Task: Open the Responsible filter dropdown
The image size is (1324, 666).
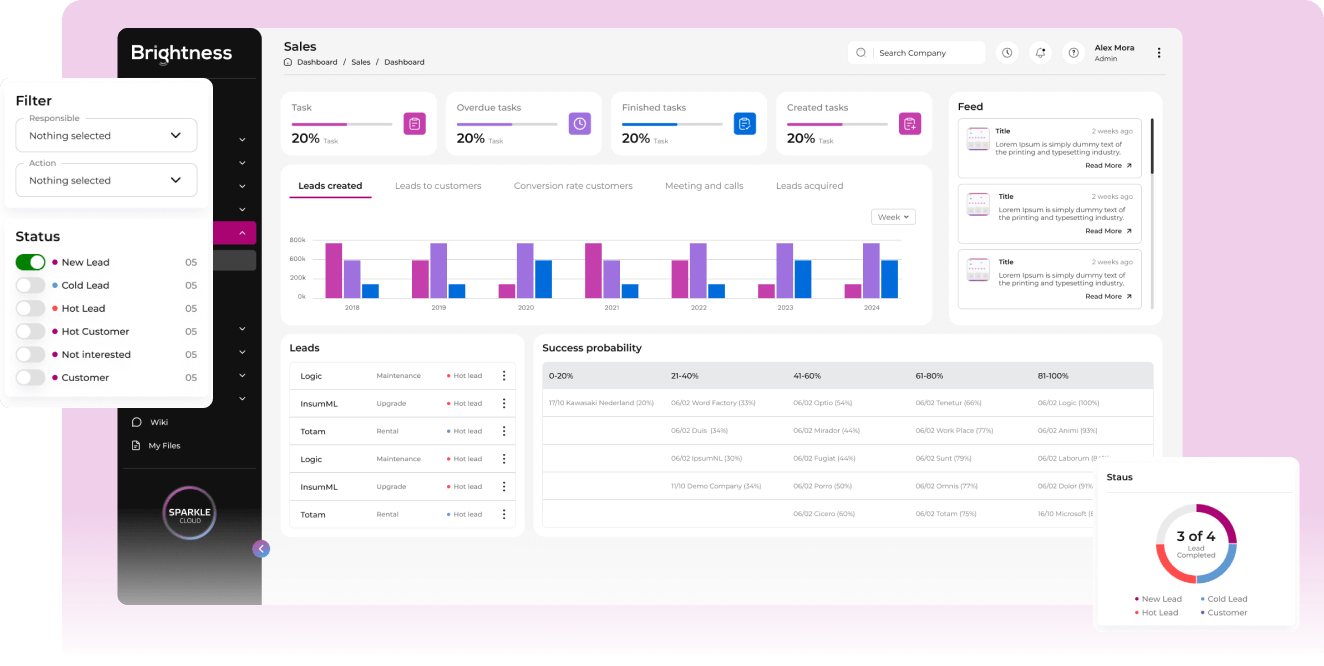Action: point(106,135)
